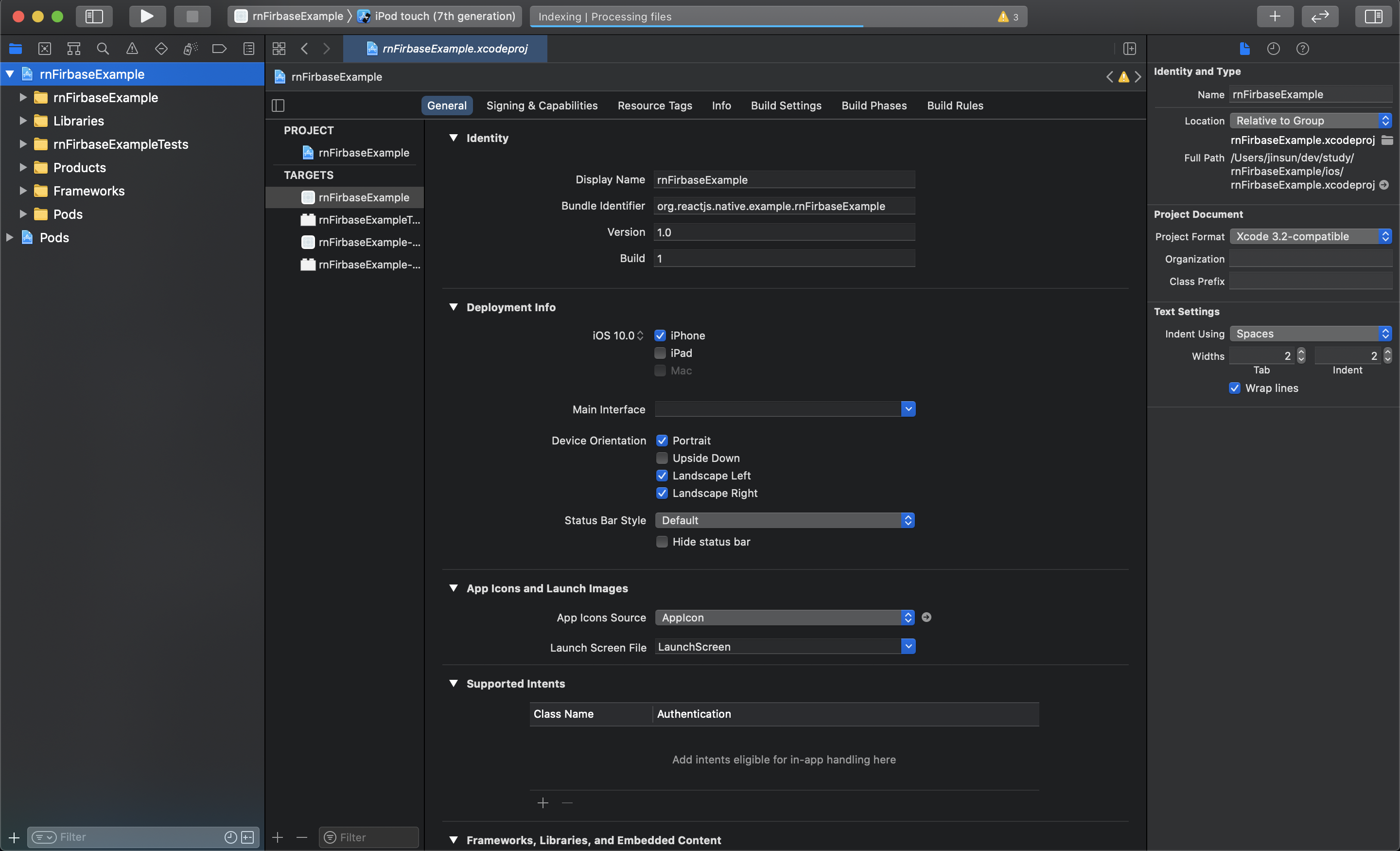Edit the Bundle Identifier field
Screen dimensions: 1400x851
[x=784, y=206]
